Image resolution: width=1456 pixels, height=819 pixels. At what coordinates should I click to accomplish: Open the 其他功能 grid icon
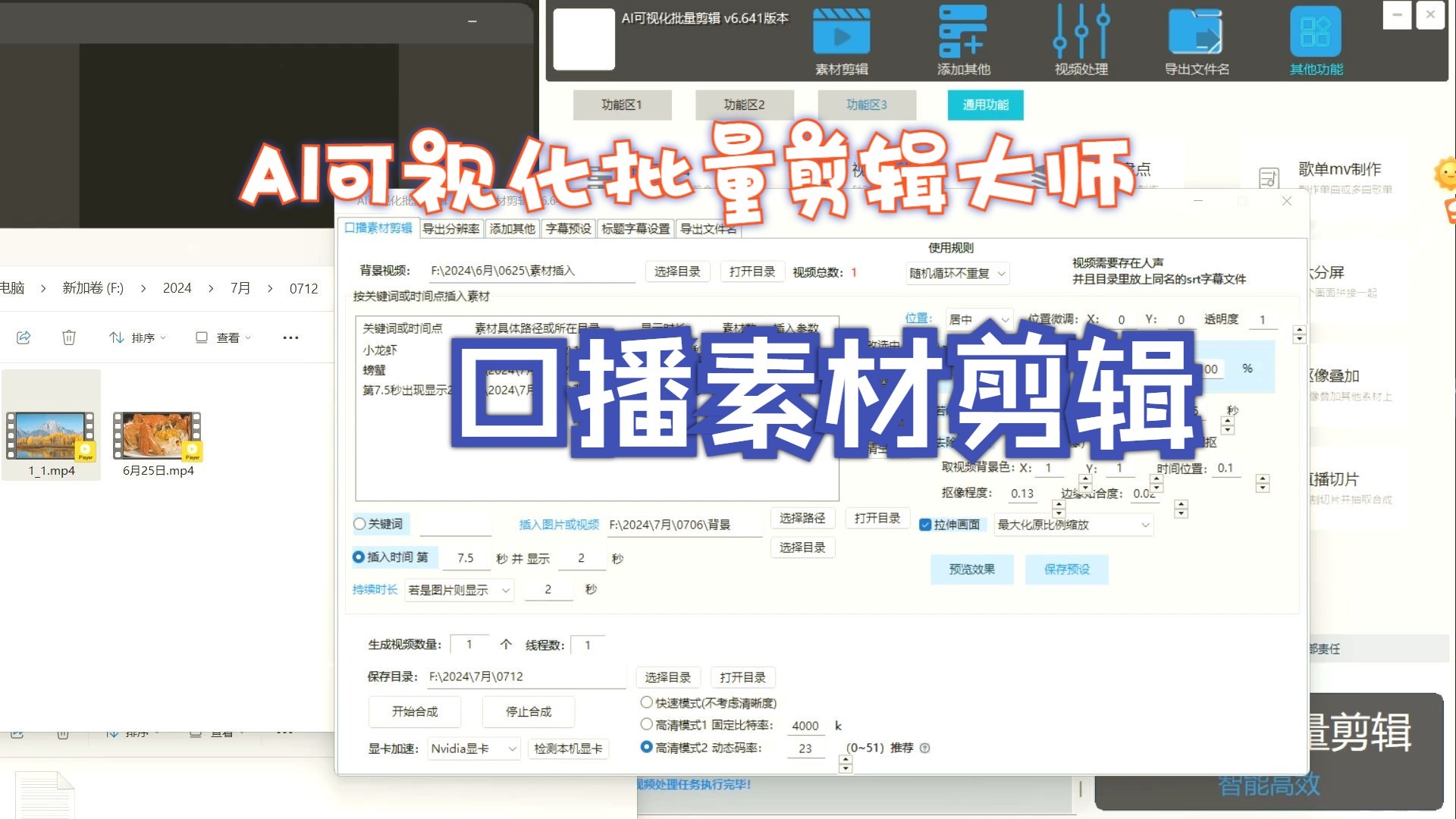(1316, 32)
